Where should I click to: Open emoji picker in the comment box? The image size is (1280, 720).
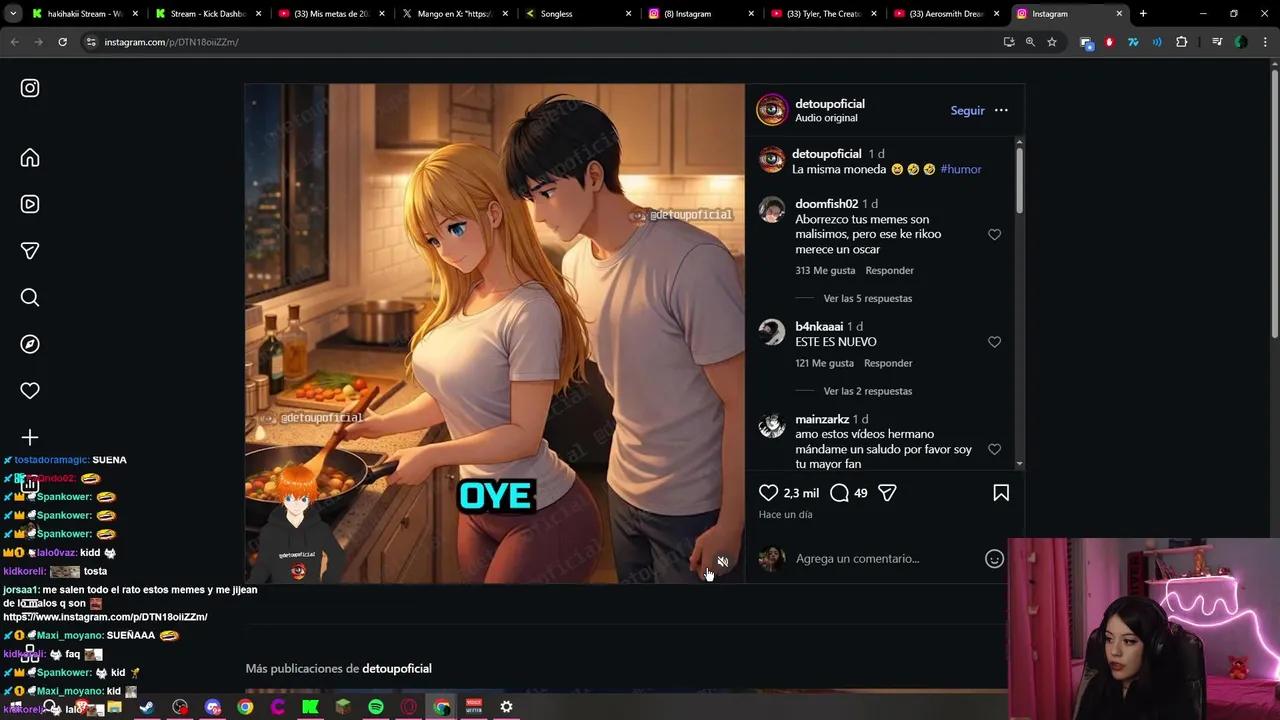click(994, 559)
